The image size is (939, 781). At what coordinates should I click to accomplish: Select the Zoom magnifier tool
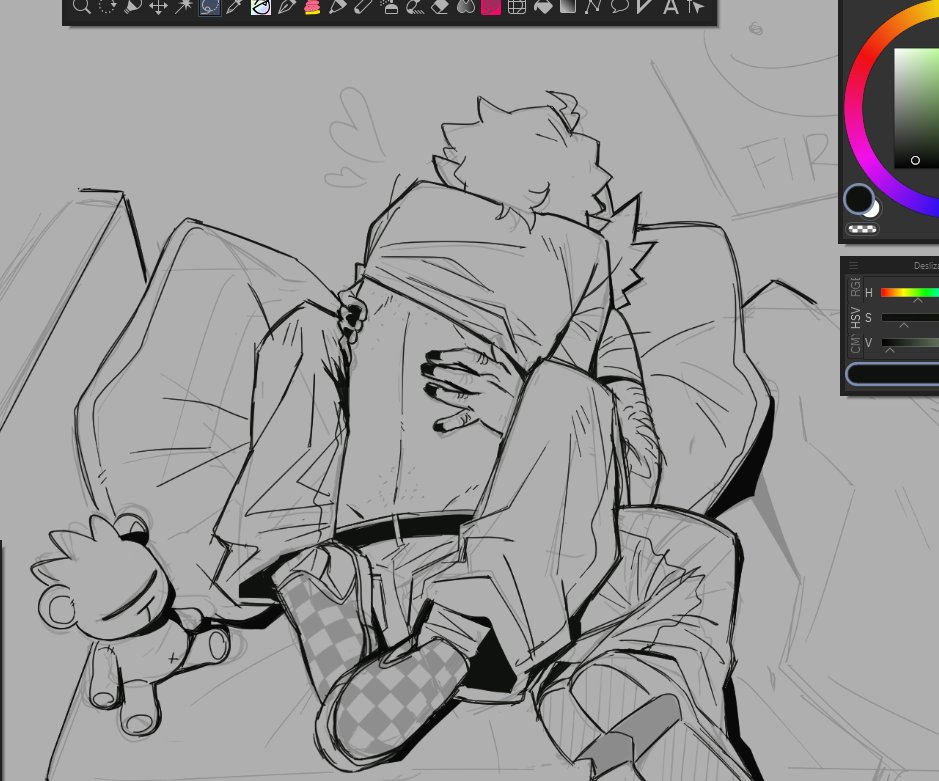pos(81,7)
